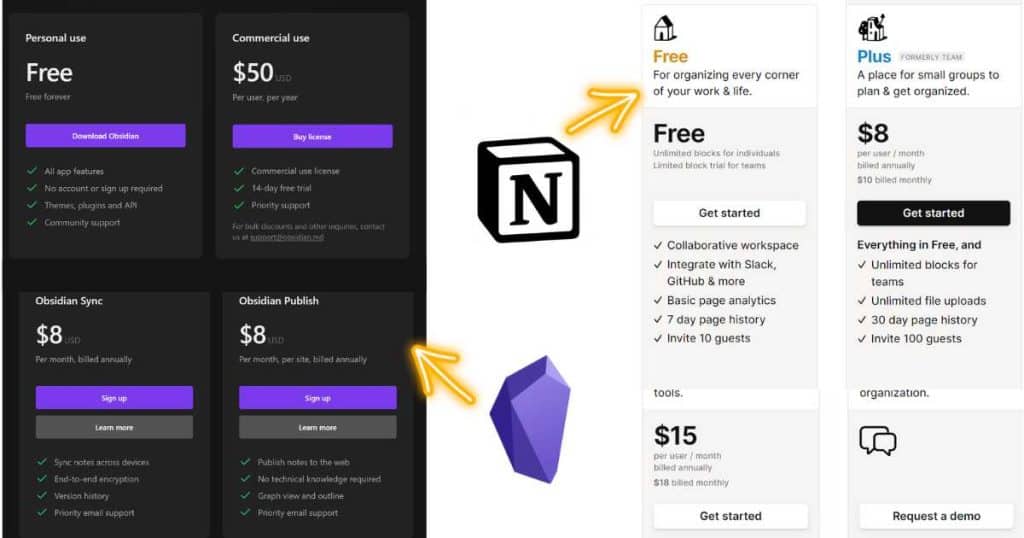The image size is (1024, 538).
Task: Click Learn more under Obsidian Publish
Action: coord(317,427)
